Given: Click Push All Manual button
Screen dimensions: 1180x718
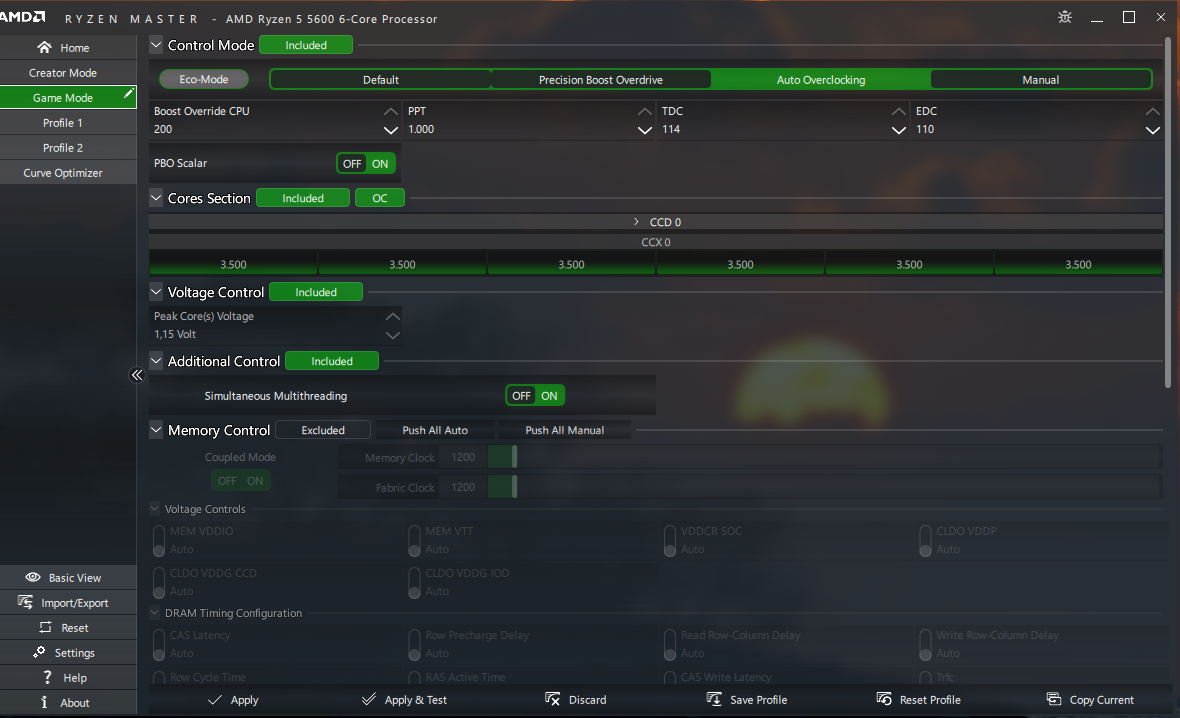Looking at the screenshot, I should coord(564,430).
